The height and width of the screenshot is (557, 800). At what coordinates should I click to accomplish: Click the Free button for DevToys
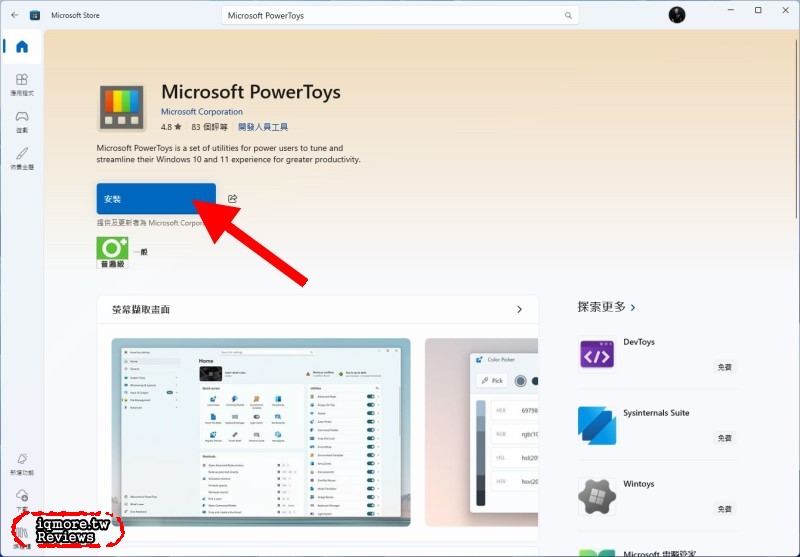click(724, 367)
